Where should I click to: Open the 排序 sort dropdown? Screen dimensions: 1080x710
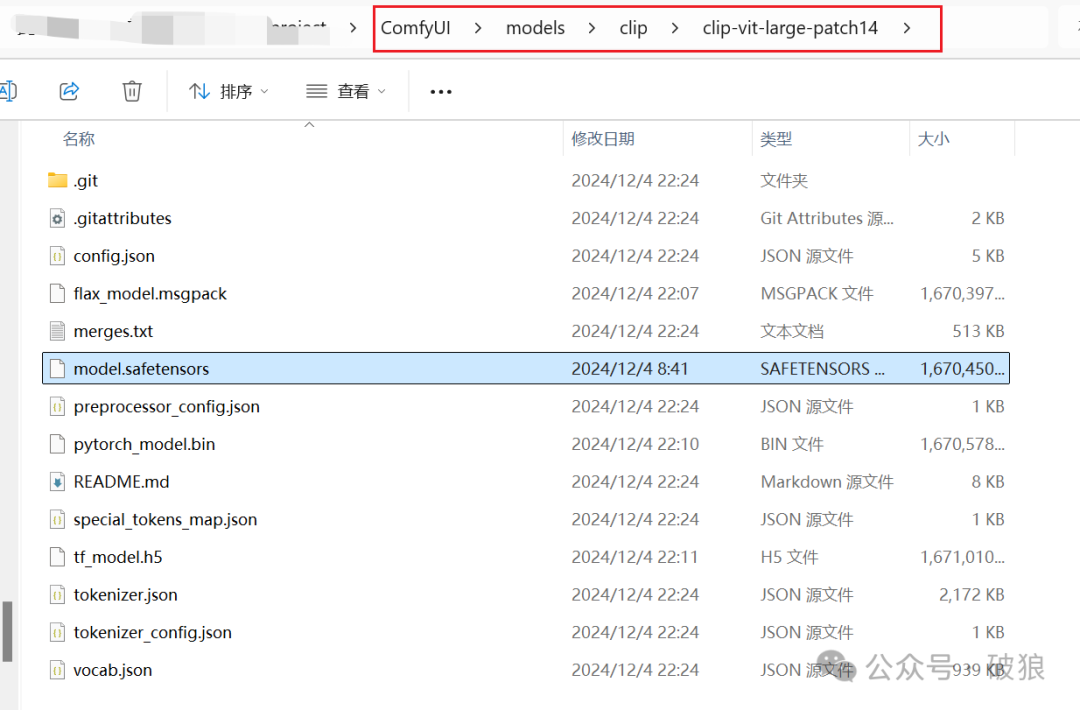point(228,91)
